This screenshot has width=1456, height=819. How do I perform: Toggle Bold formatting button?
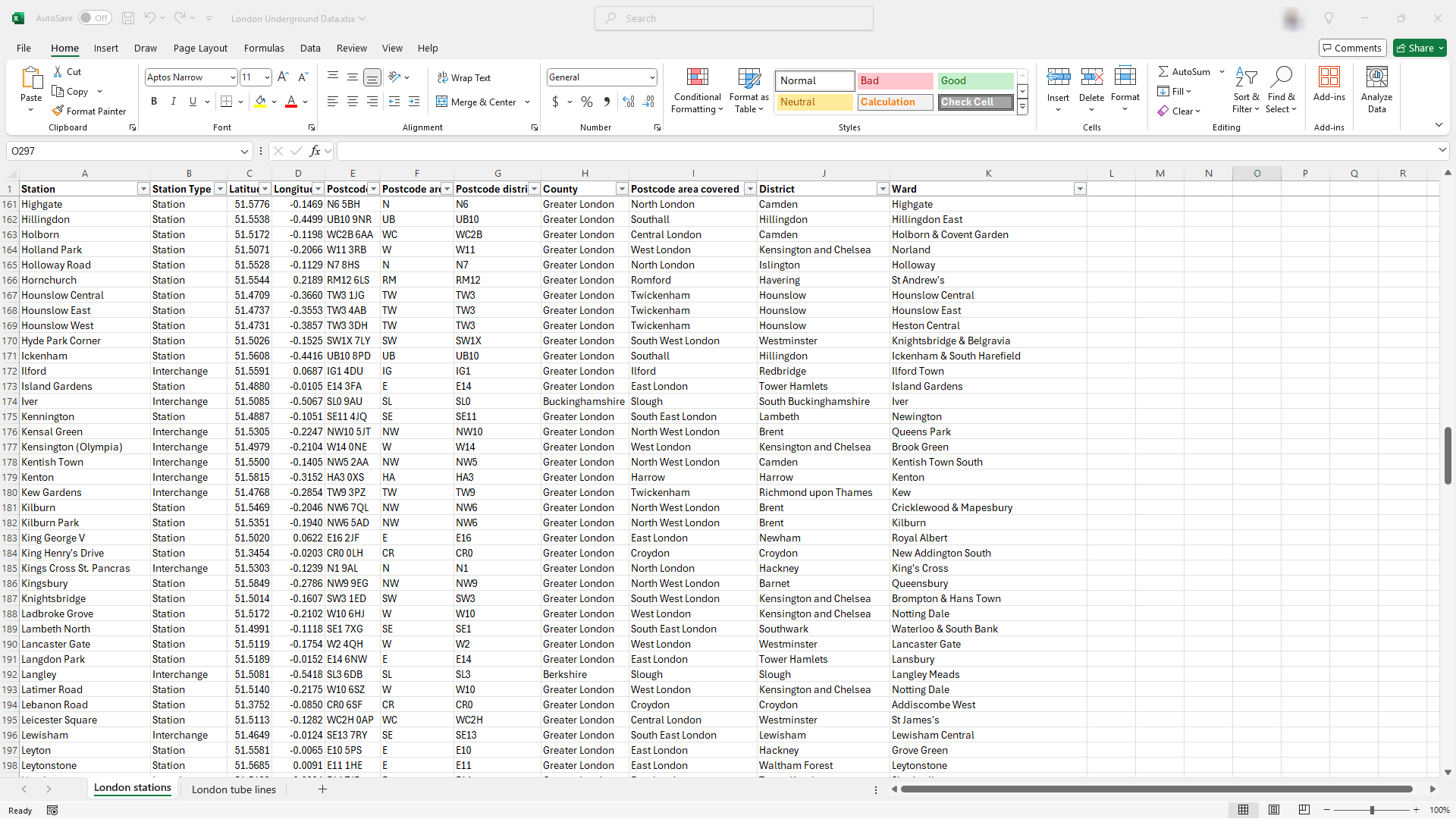pyautogui.click(x=154, y=102)
